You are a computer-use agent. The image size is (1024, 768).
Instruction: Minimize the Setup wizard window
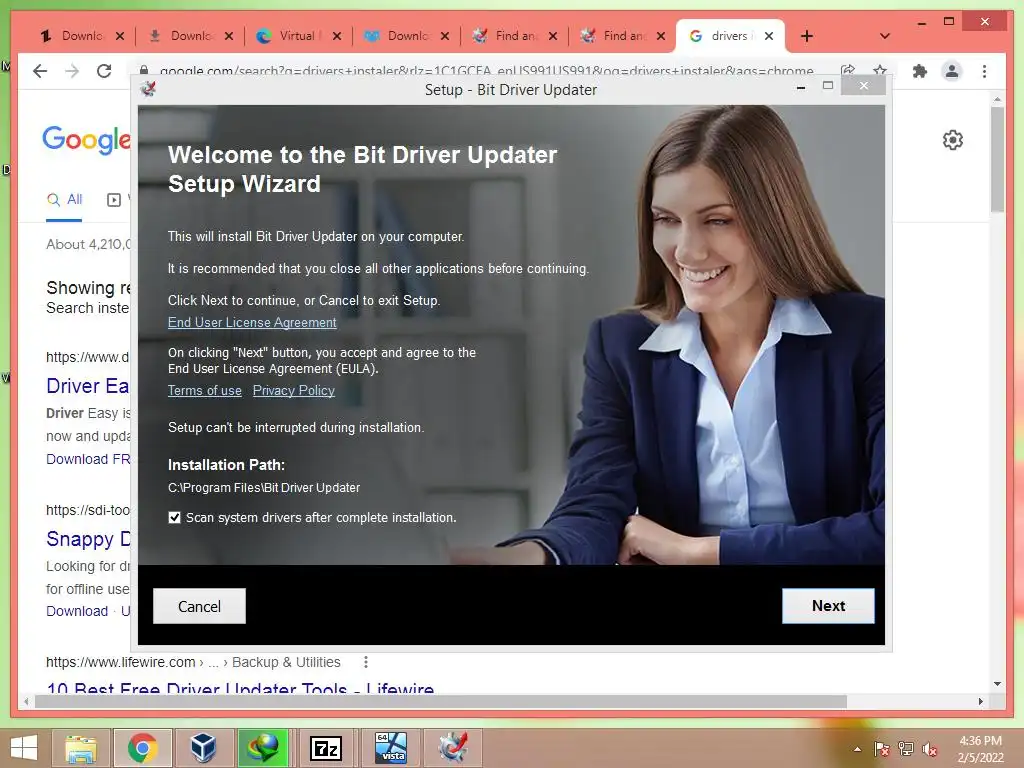coord(801,86)
